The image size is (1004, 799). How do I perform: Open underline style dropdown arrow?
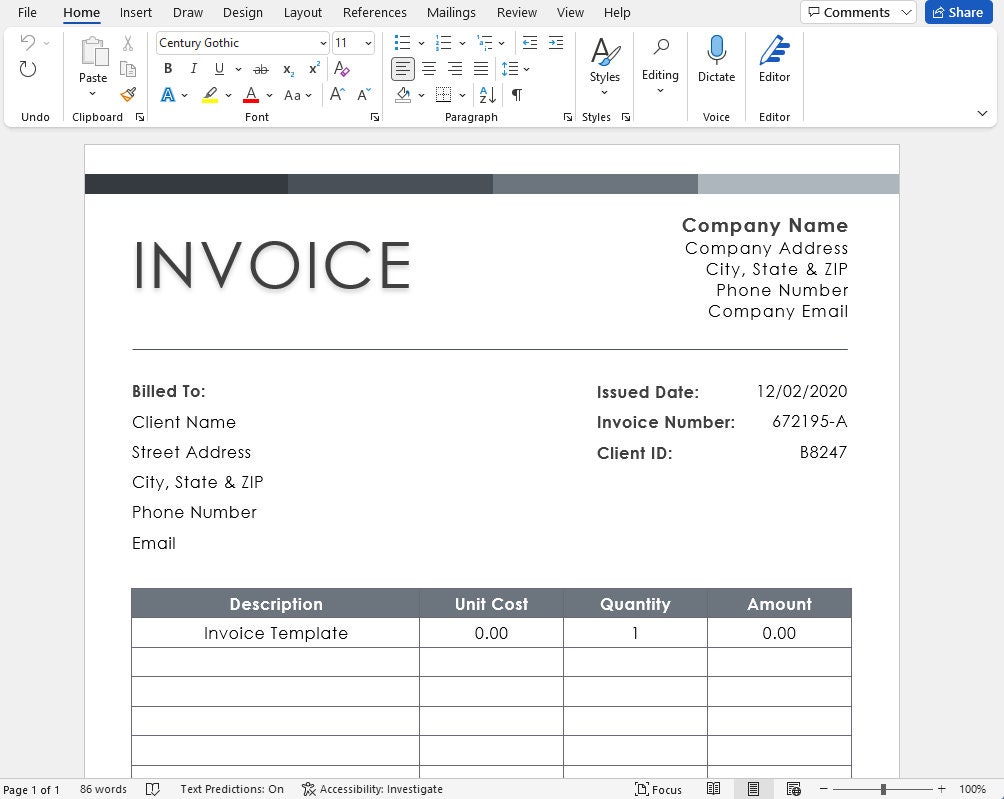[x=238, y=69]
